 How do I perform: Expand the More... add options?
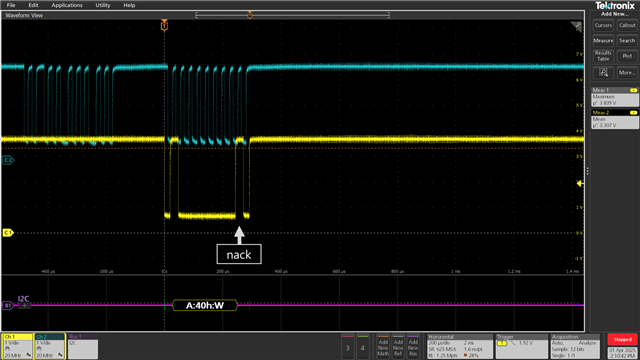coord(627,73)
